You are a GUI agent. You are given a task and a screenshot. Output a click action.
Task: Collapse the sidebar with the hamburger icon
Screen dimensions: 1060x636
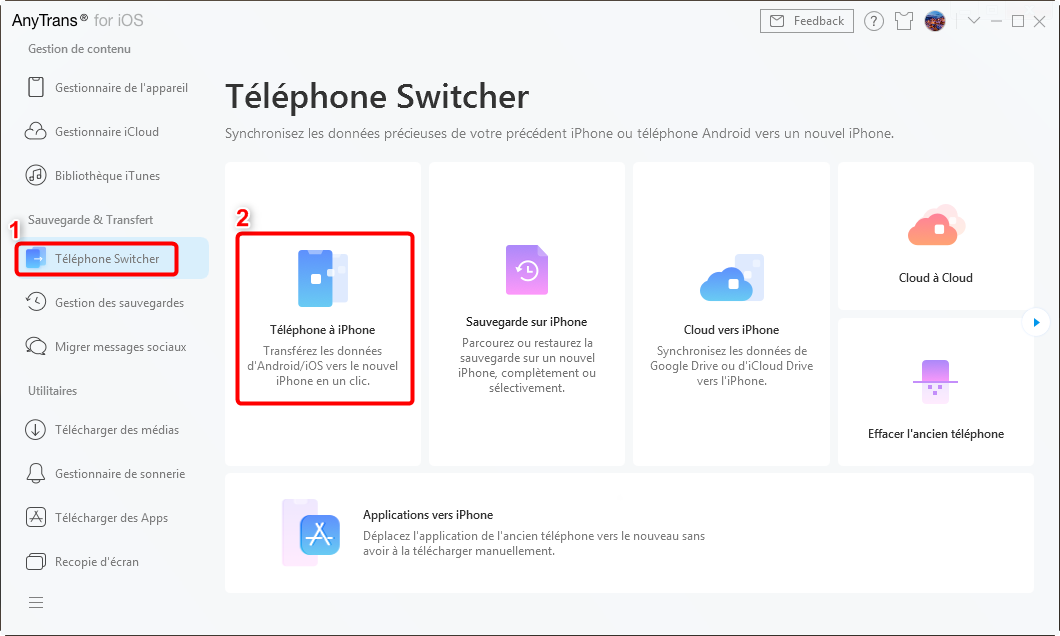tap(36, 602)
